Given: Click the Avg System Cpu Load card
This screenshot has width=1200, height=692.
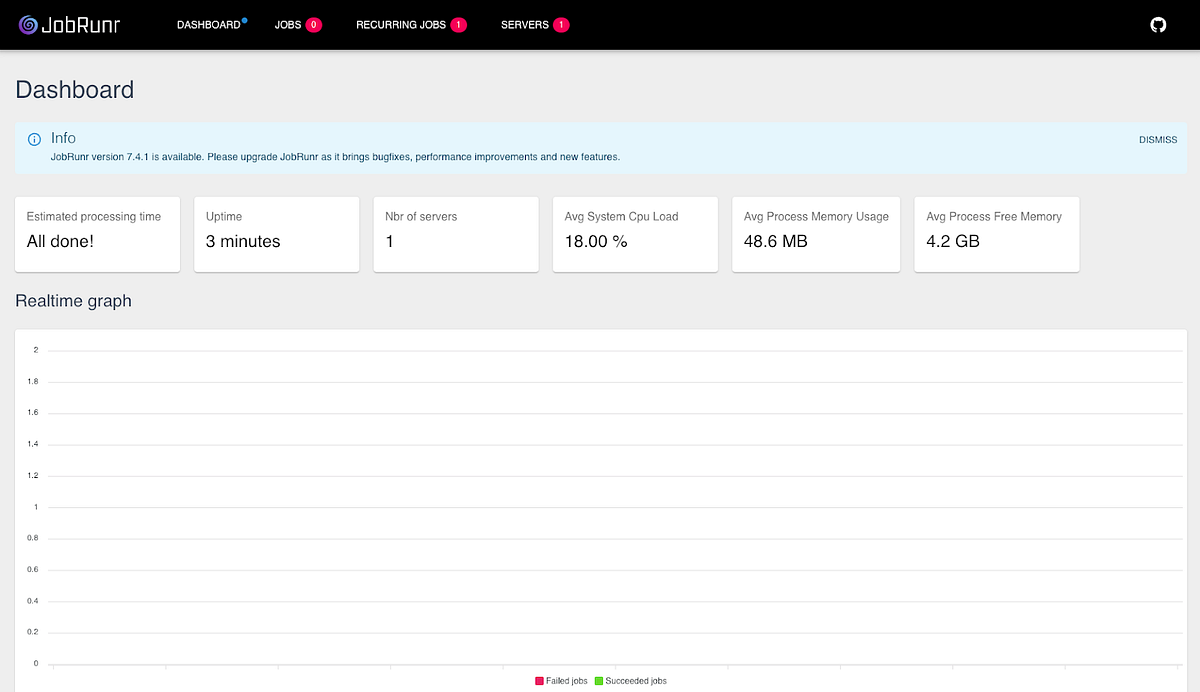Looking at the screenshot, I should pyautogui.click(x=635, y=234).
